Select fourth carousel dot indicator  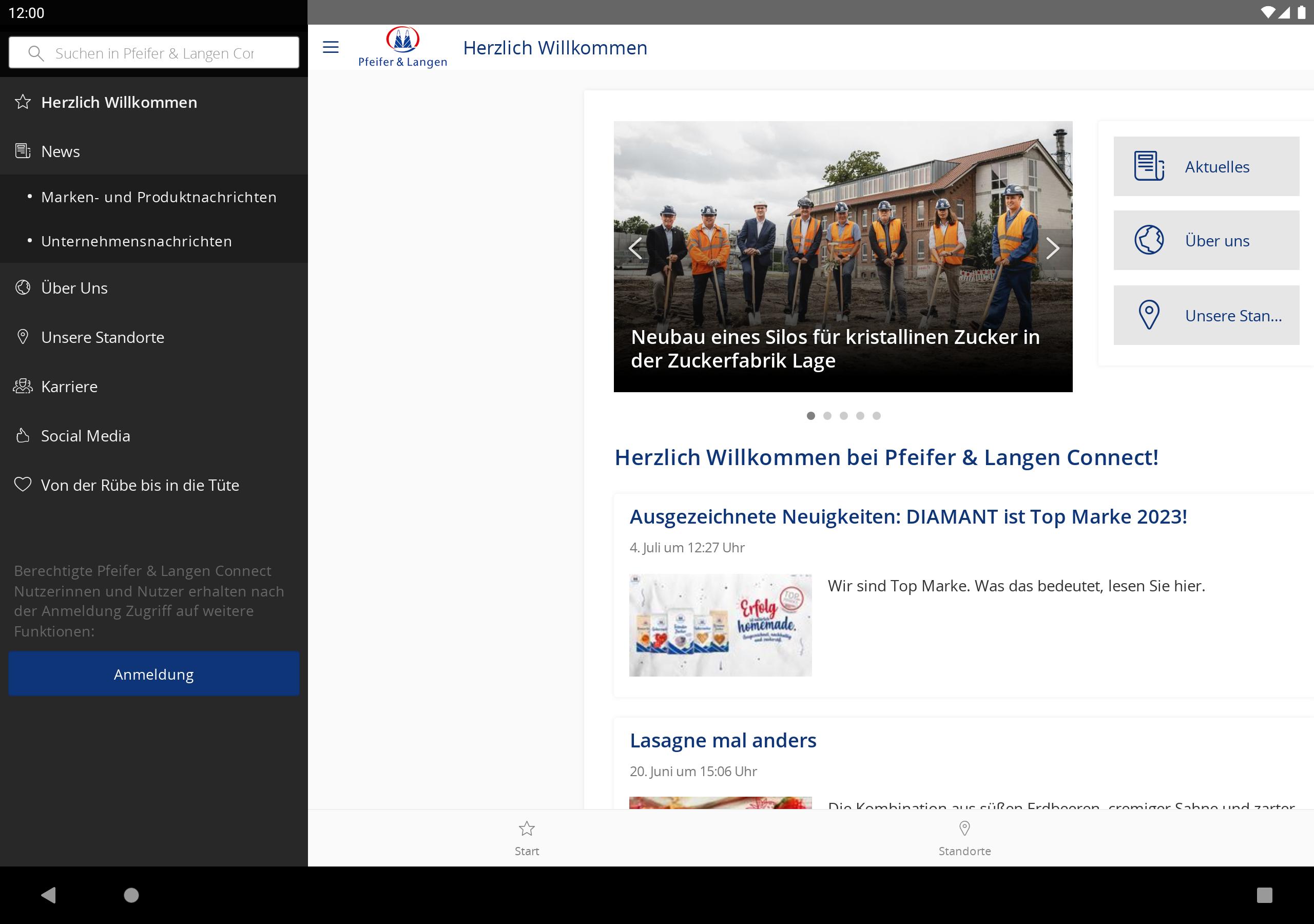coord(860,416)
